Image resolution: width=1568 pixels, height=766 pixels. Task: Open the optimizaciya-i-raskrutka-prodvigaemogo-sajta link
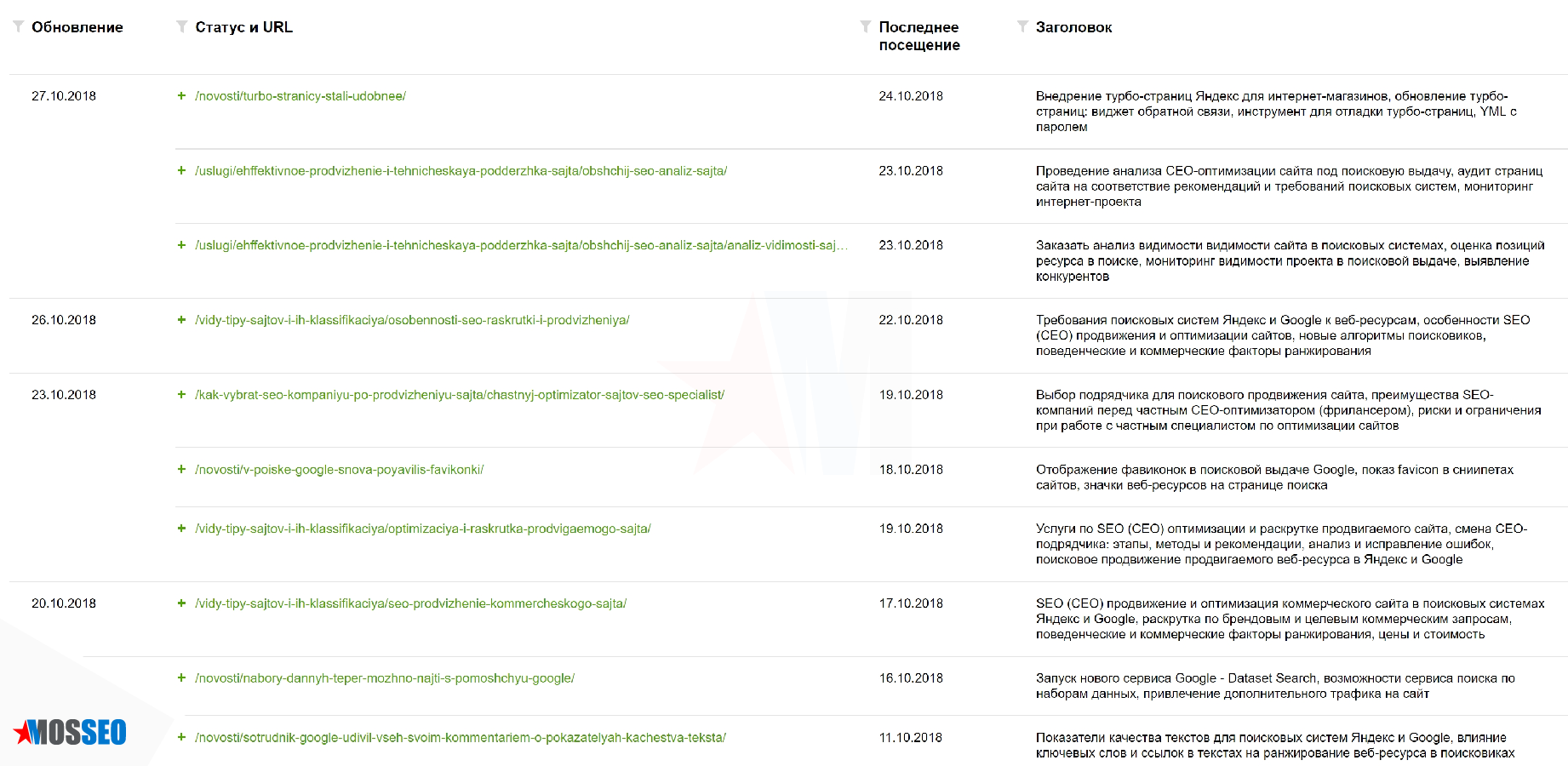tap(422, 529)
